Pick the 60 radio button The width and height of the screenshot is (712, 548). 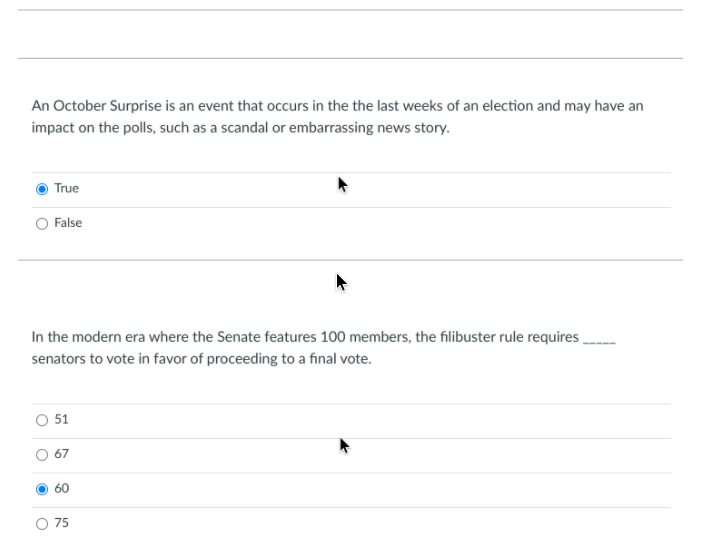click(42, 489)
